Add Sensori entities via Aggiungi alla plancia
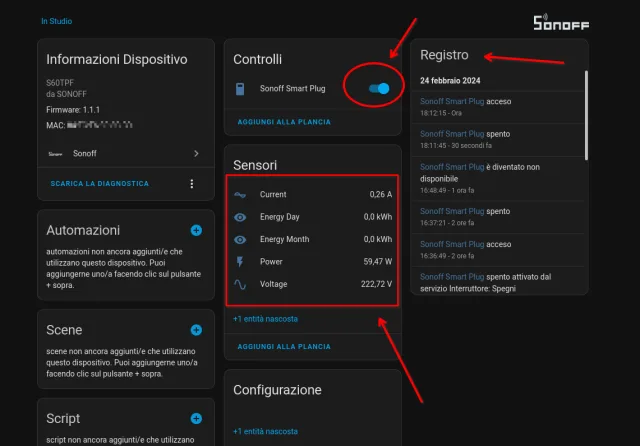Viewport: 640px width, 446px height. [284, 346]
